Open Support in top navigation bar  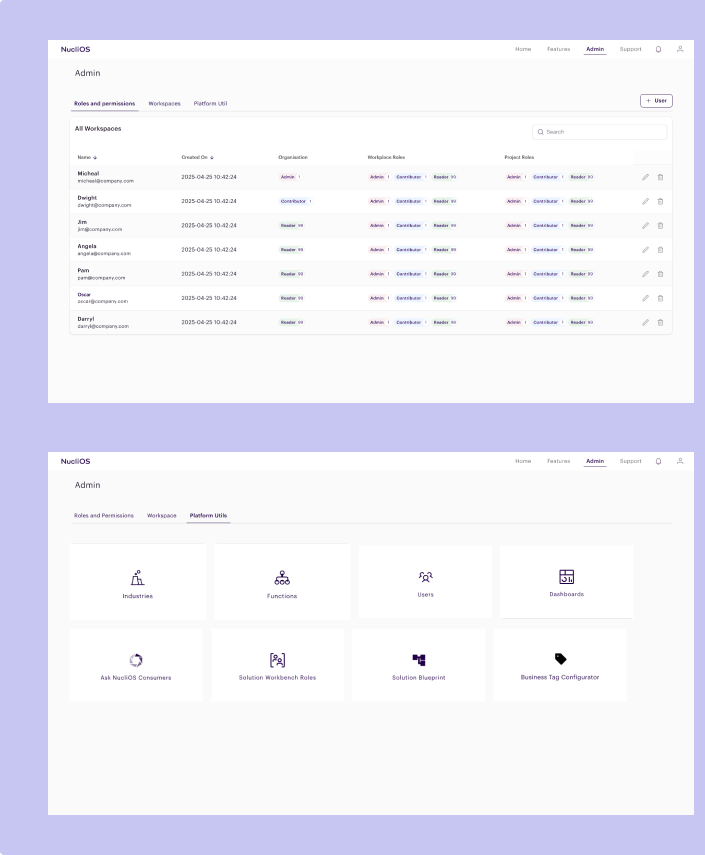[x=630, y=49]
